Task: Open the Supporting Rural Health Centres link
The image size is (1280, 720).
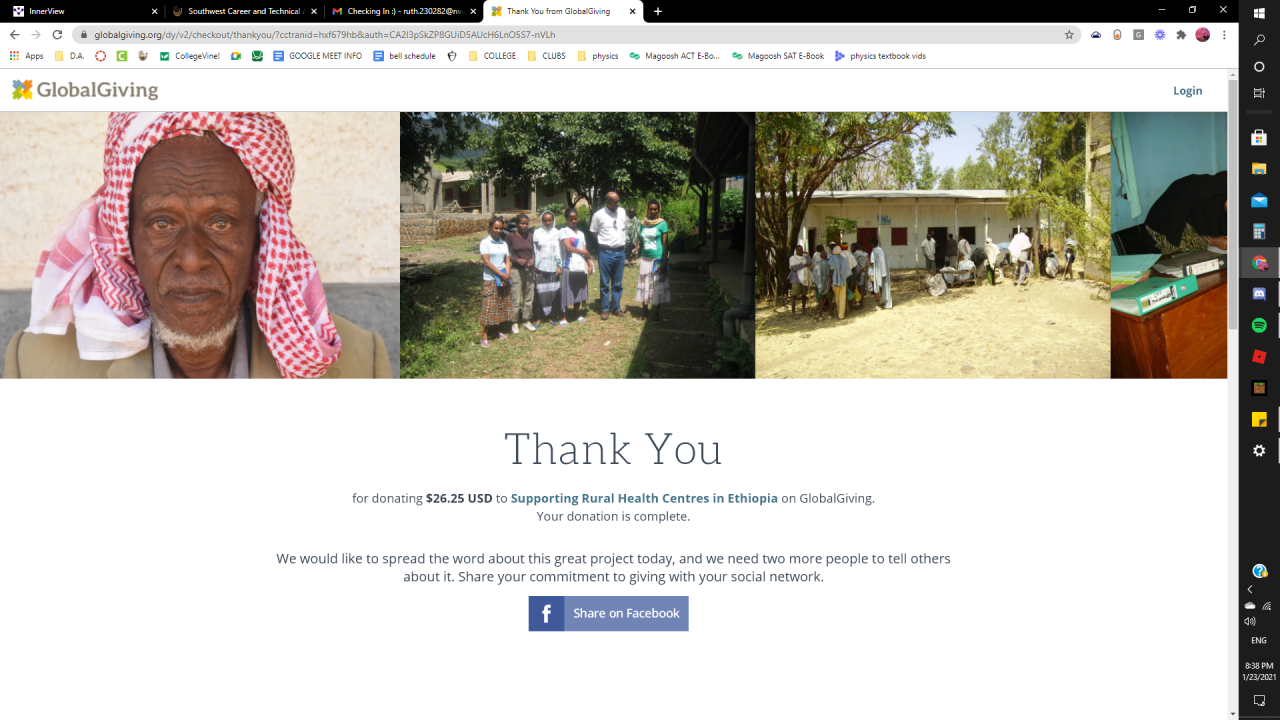Action: [x=644, y=498]
